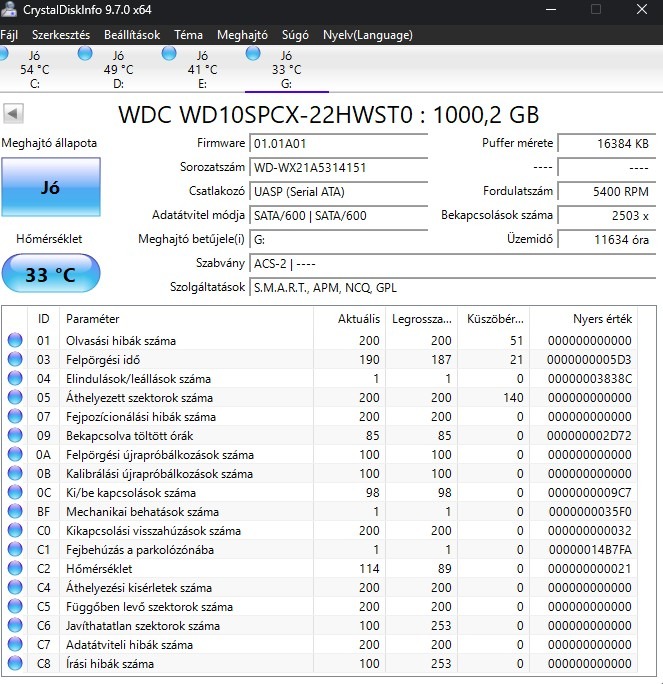
Task: Click the power-on count value 2503 x
Action: [607, 215]
